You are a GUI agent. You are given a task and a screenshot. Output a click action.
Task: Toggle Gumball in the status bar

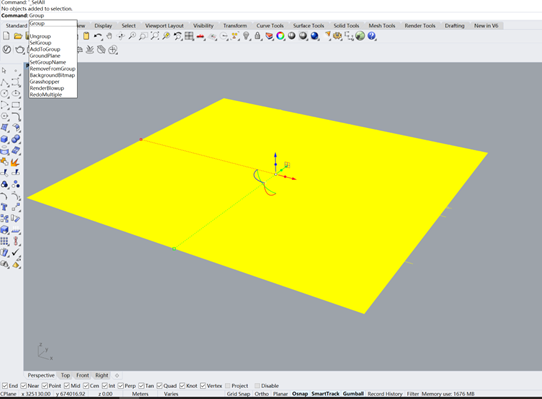pos(353,394)
